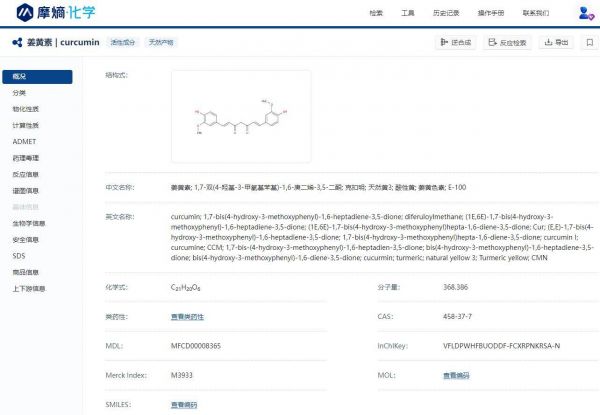Viewport: 600px width, 415px height.
Task: Click 查看编码 link next to MOL
Action: point(456,375)
